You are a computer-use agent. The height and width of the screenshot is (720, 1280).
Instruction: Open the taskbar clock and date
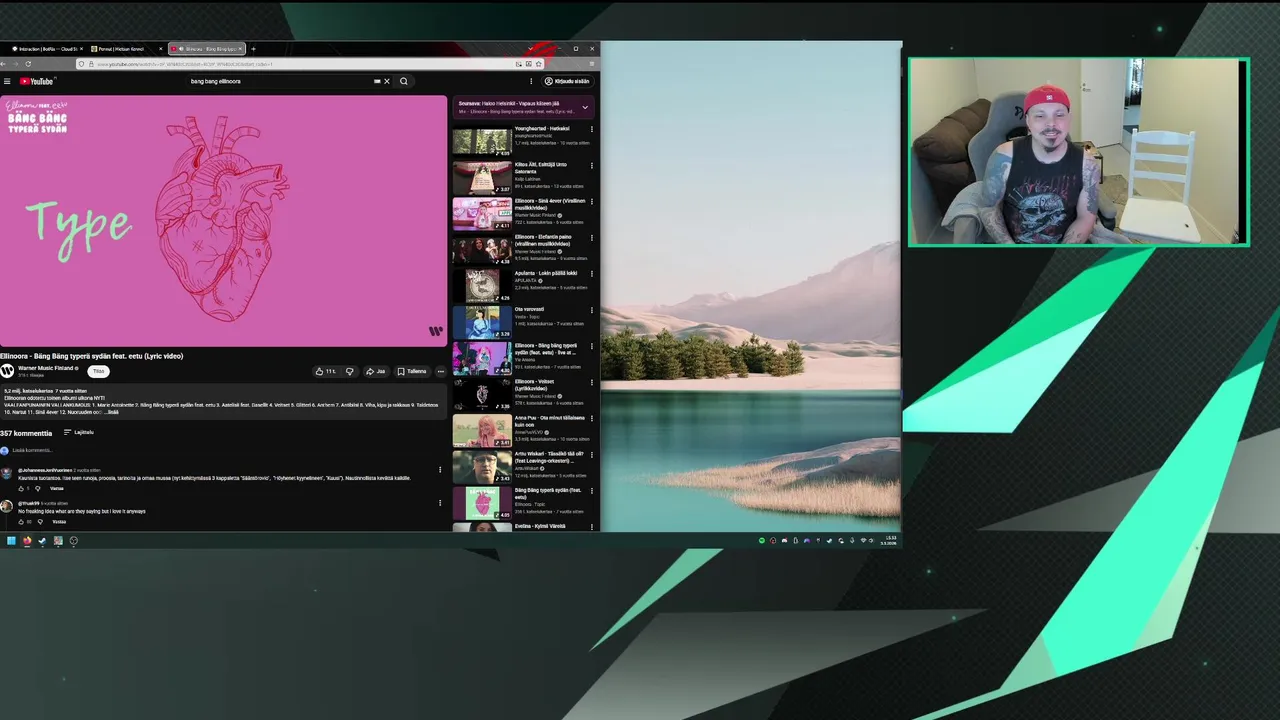coord(891,541)
